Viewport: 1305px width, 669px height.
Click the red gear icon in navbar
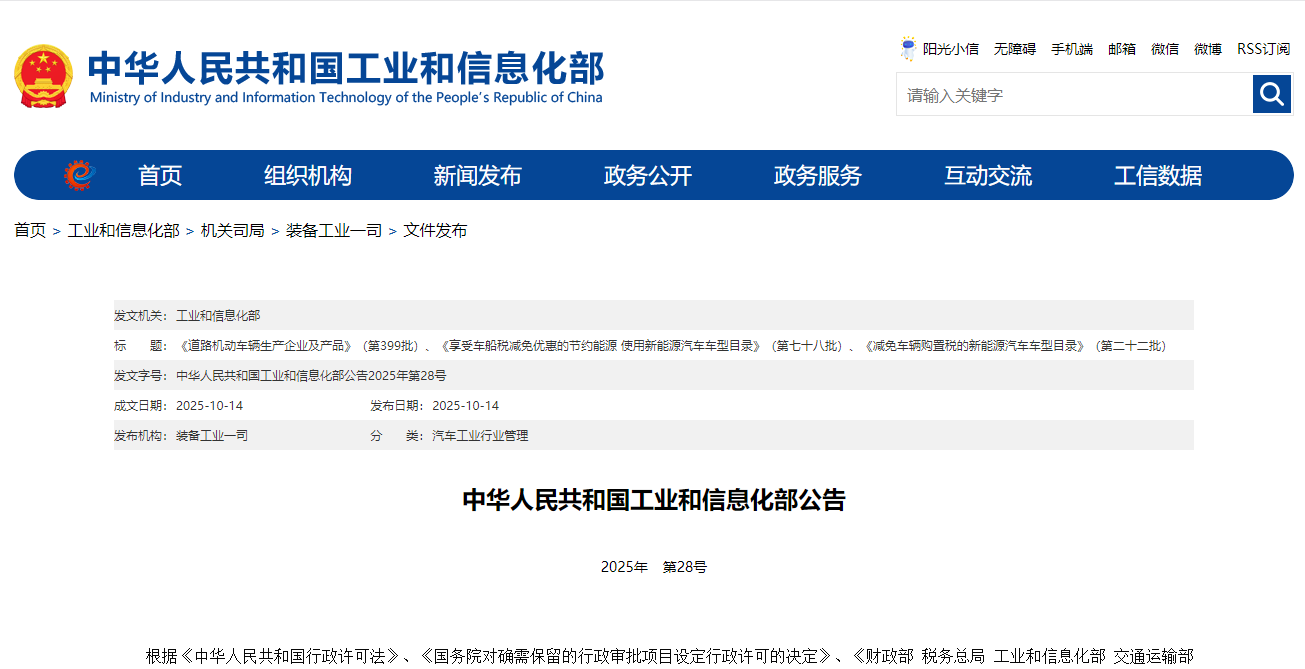pyautogui.click(x=79, y=175)
